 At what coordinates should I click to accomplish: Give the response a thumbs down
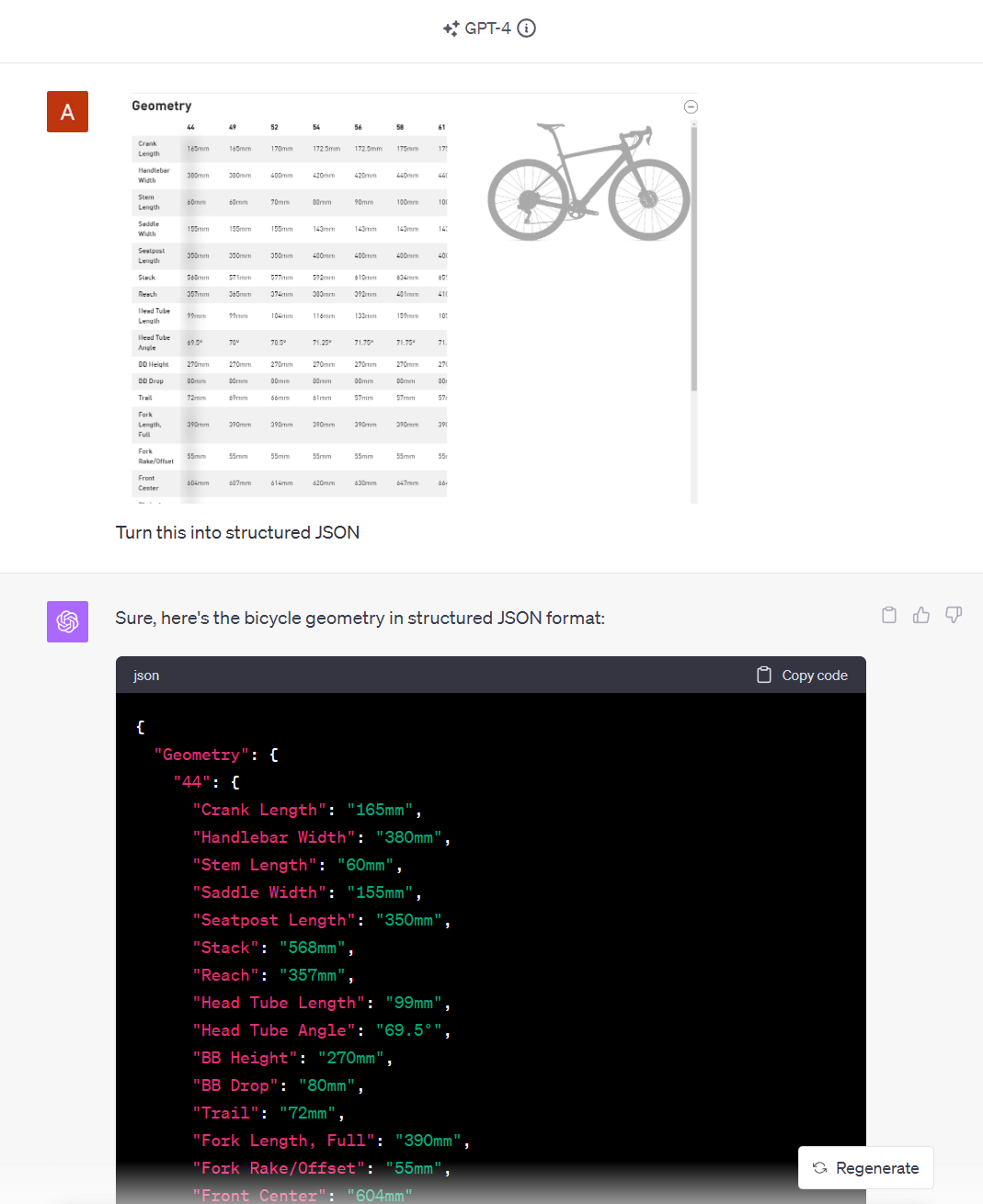coord(954,615)
